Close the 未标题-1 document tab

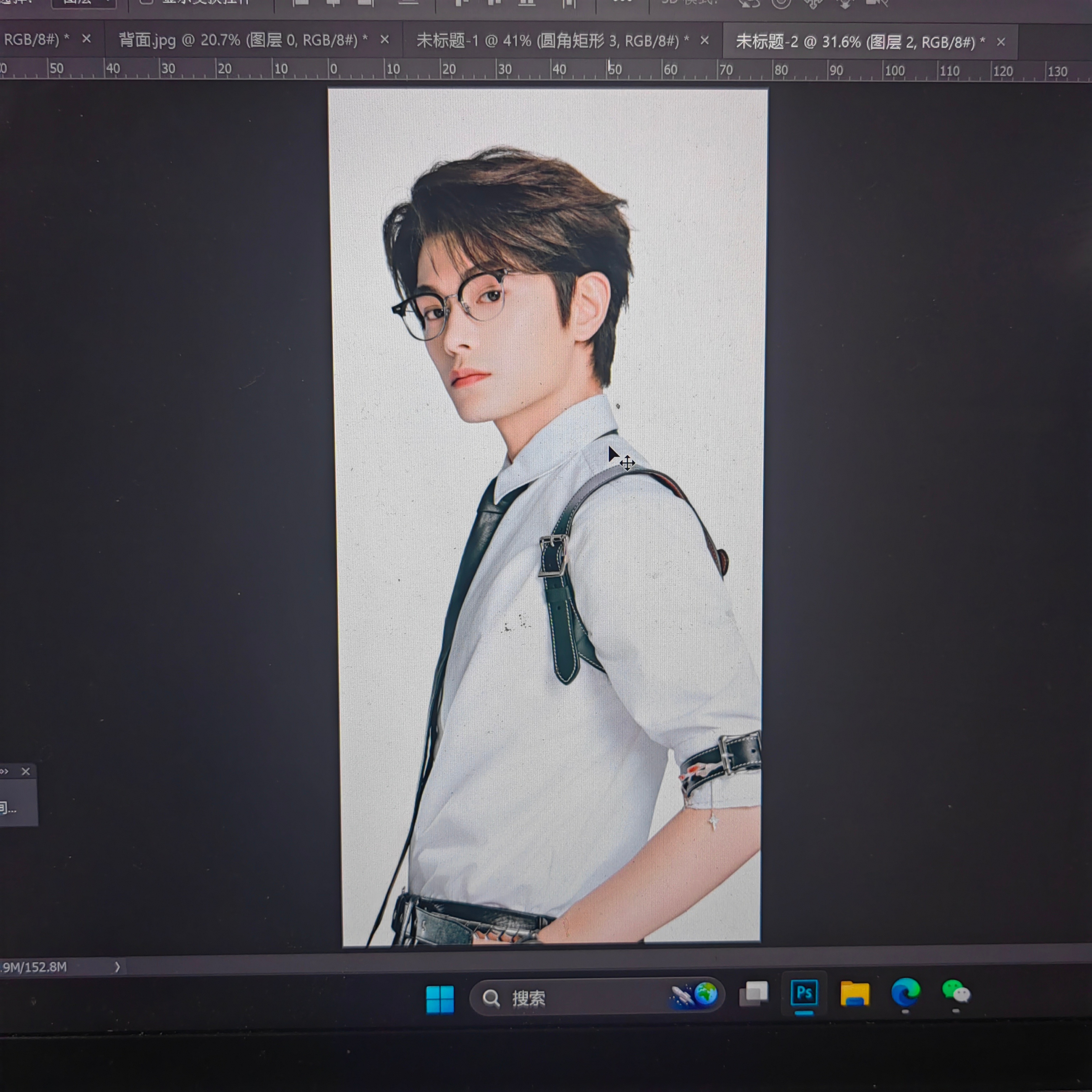click(x=704, y=41)
